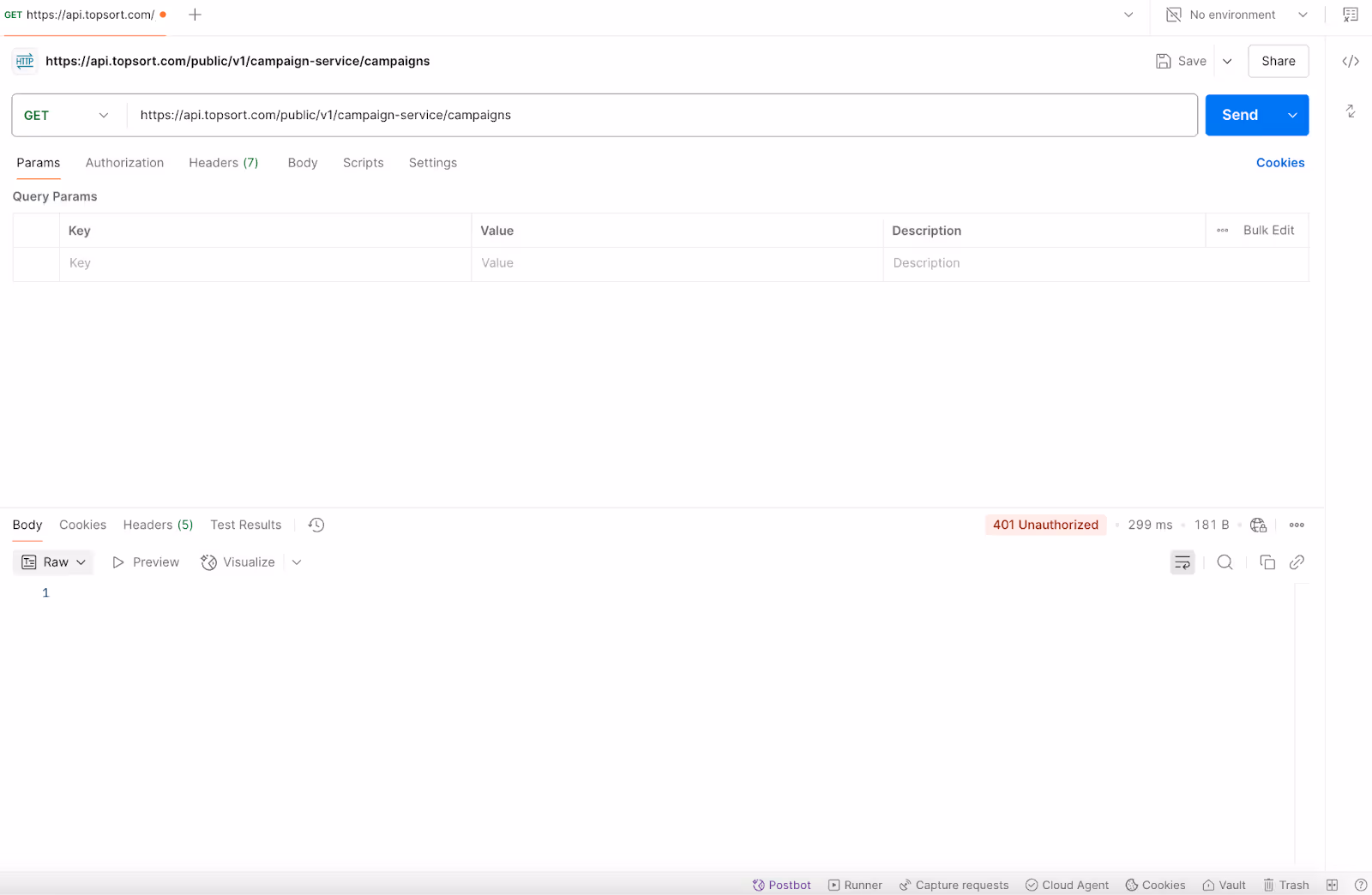Open a new request tab with plus icon
This screenshot has width=1372, height=895.
195,15
